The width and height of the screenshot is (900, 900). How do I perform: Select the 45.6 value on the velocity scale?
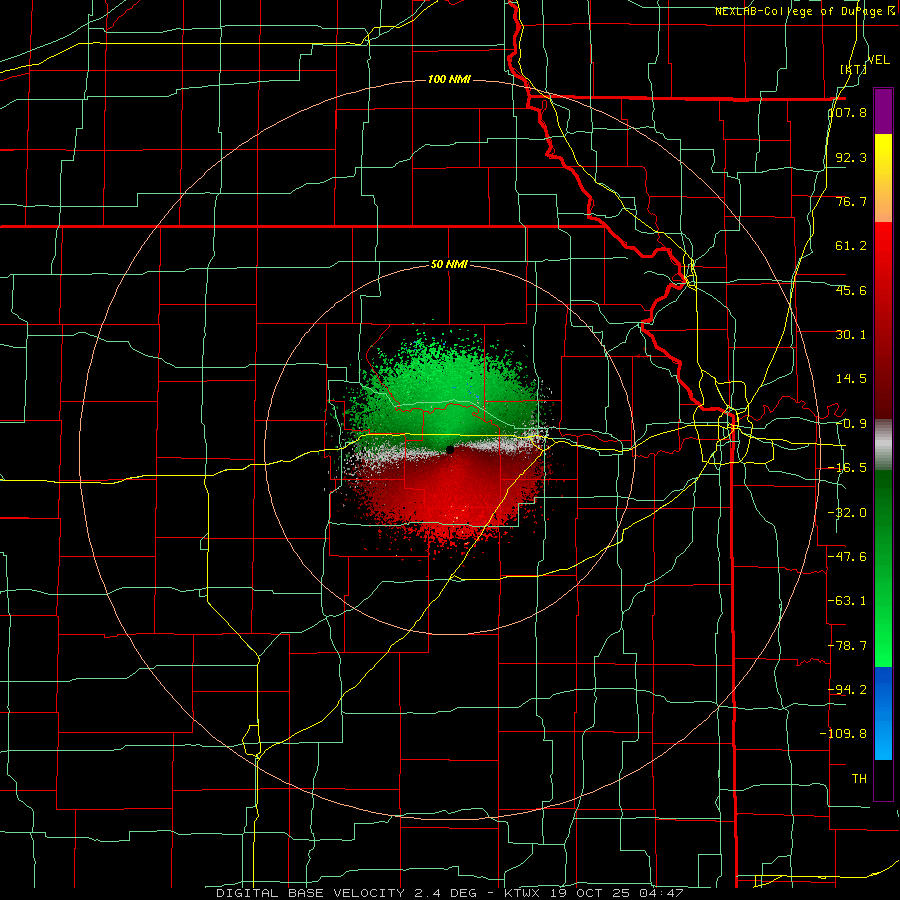[851, 290]
